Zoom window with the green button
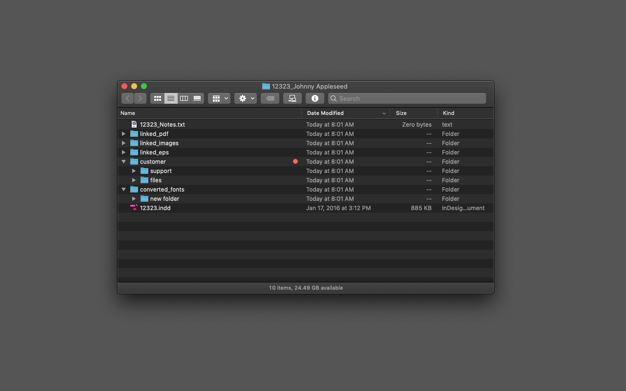626x391 pixels. pyautogui.click(x=144, y=86)
